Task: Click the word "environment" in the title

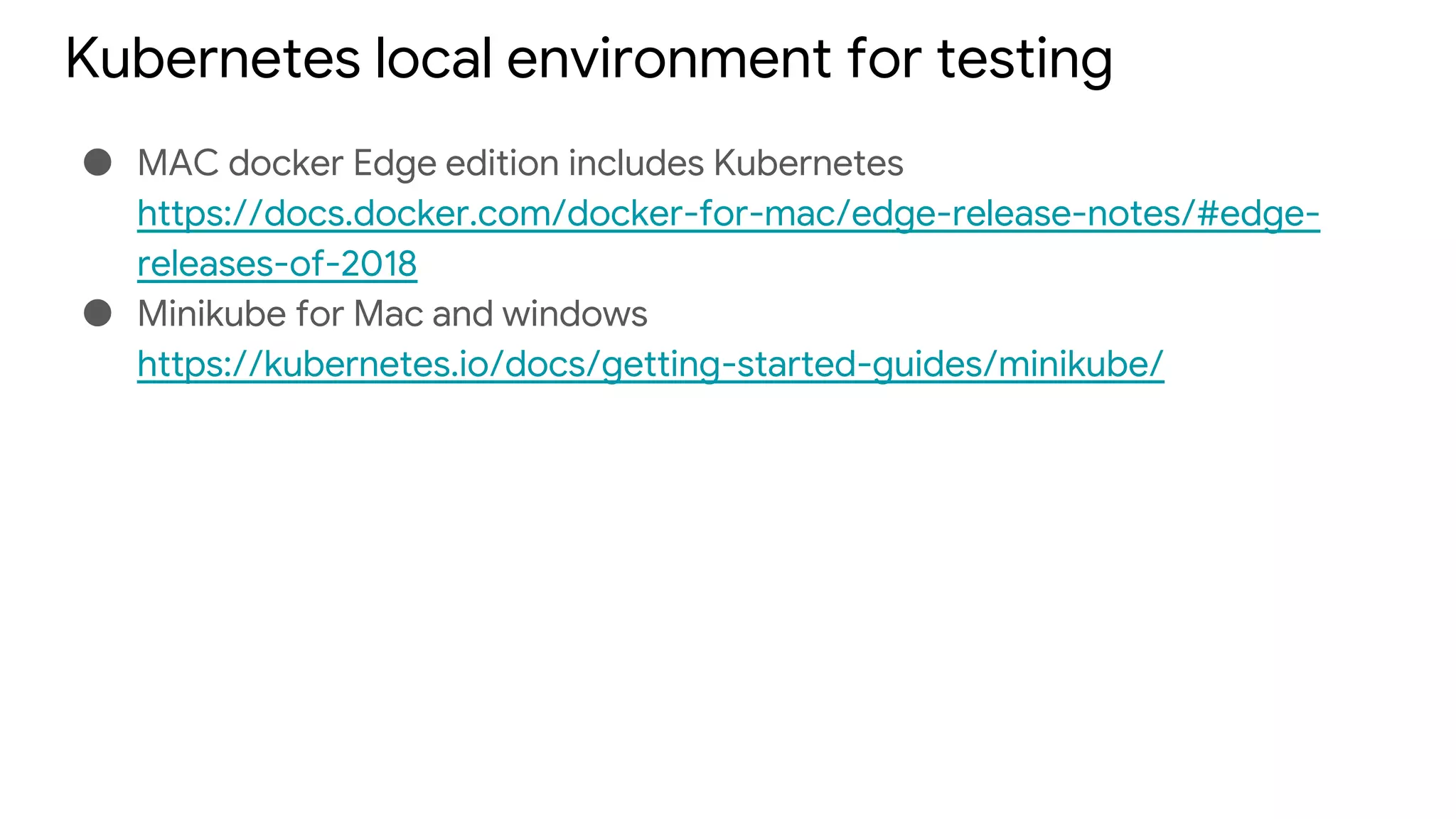Action: point(668,58)
